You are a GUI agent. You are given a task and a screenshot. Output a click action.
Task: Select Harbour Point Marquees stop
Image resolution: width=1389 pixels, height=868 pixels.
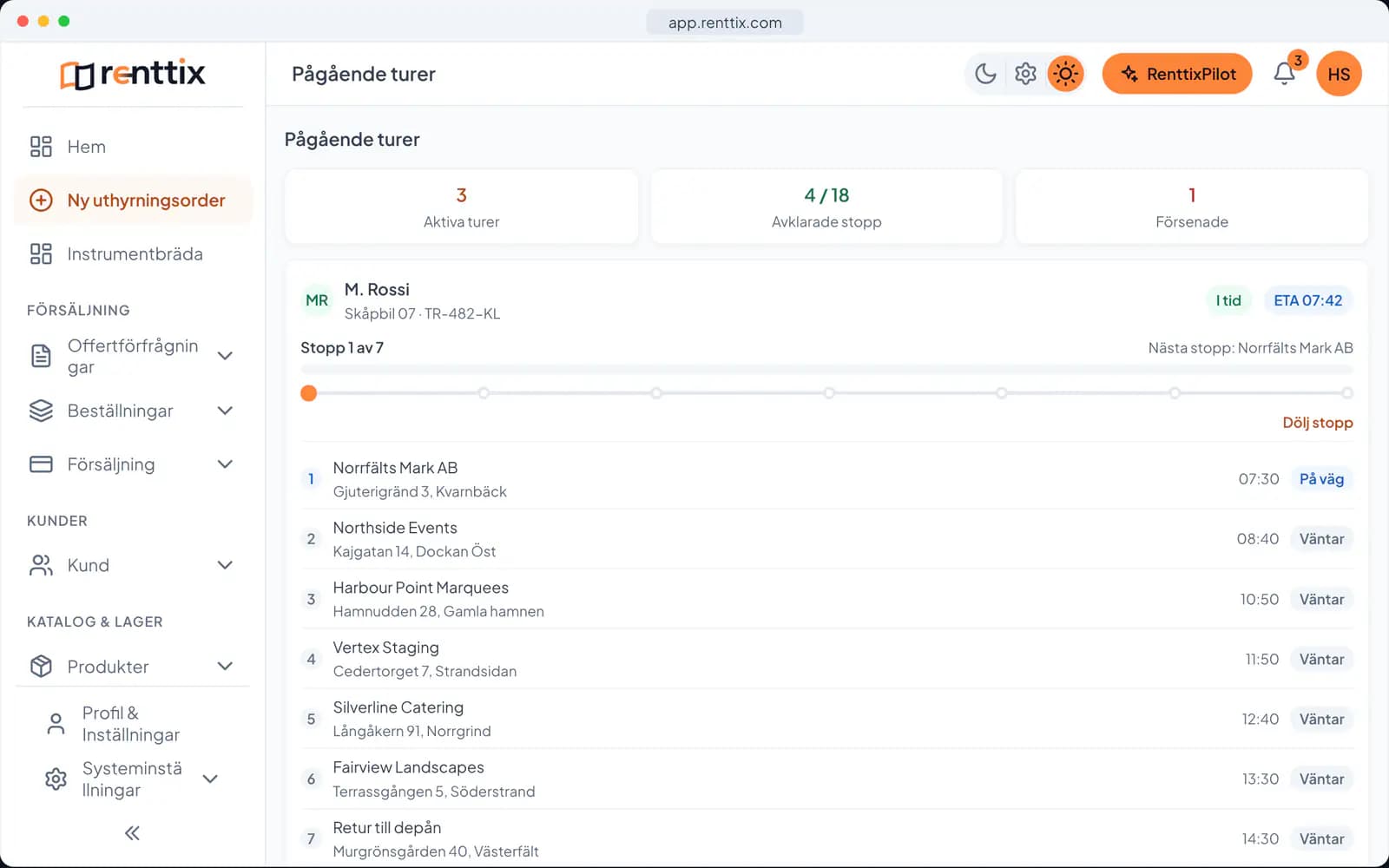click(826, 599)
